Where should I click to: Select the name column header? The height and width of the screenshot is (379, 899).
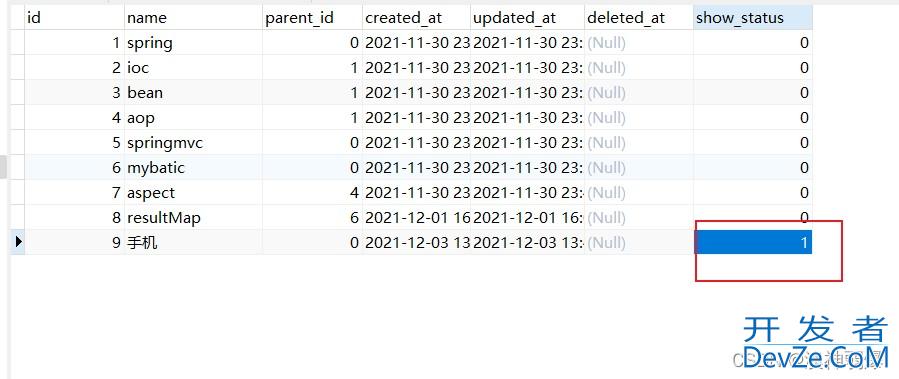pyautogui.click(x=193, y=18)
